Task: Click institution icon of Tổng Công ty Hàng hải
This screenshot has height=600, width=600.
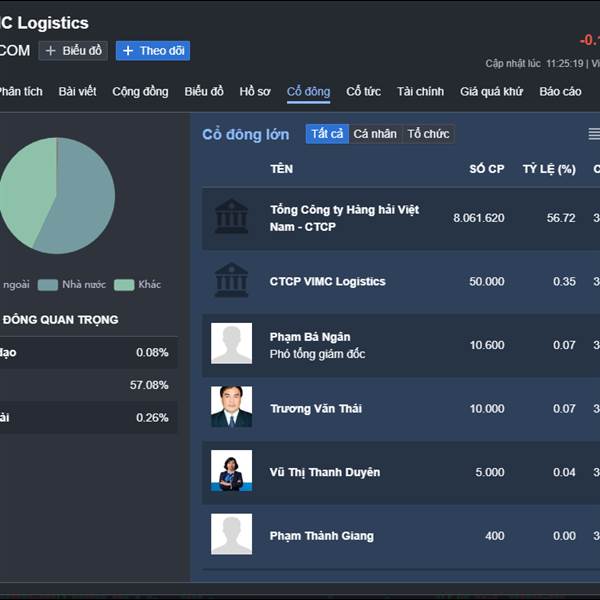Action: tap(232, 216)
